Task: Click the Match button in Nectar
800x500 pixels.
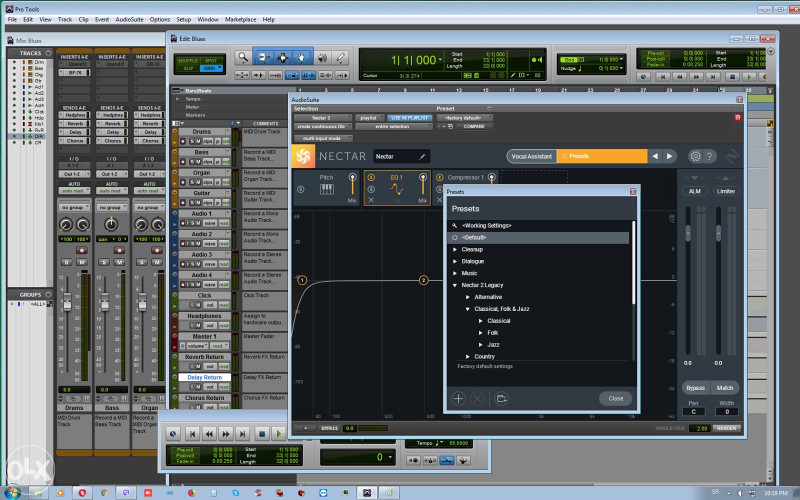Action: pyautogui.click(x=725, y=388)
